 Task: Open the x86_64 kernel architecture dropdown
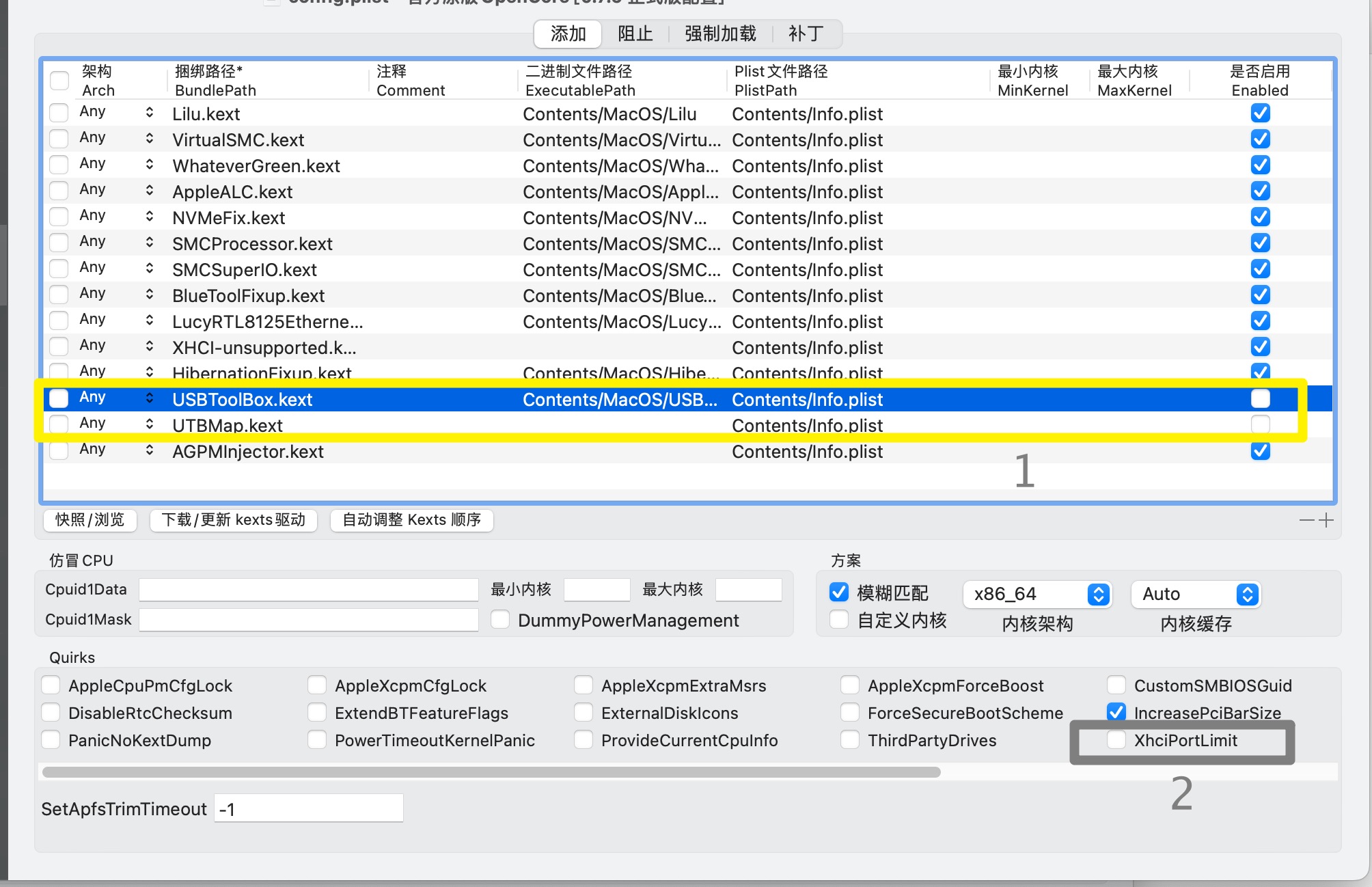(x=1037, y=595)
